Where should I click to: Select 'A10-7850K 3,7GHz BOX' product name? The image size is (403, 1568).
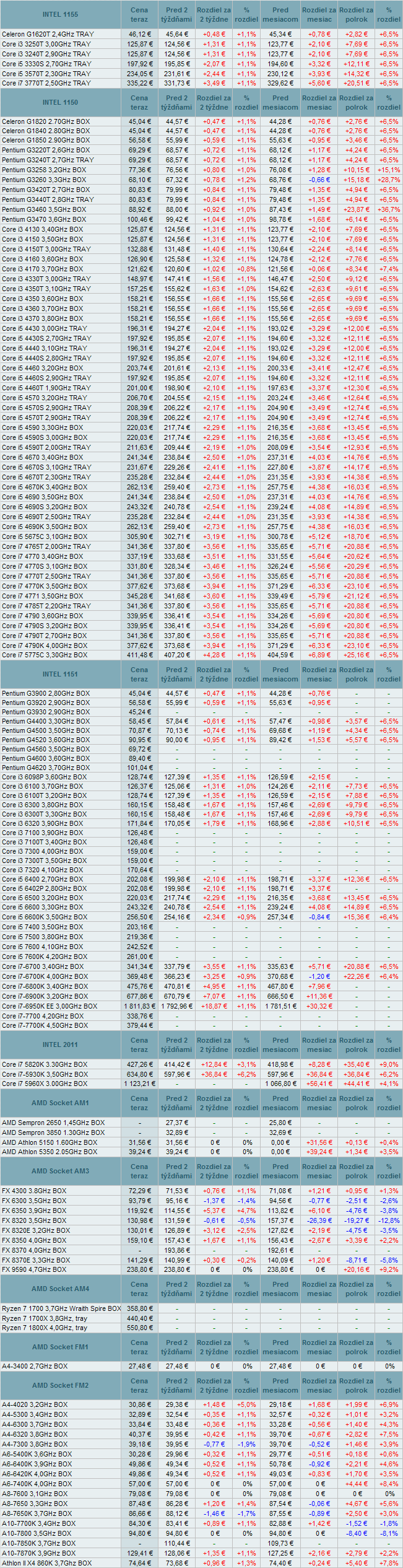tap(39, 1543)
